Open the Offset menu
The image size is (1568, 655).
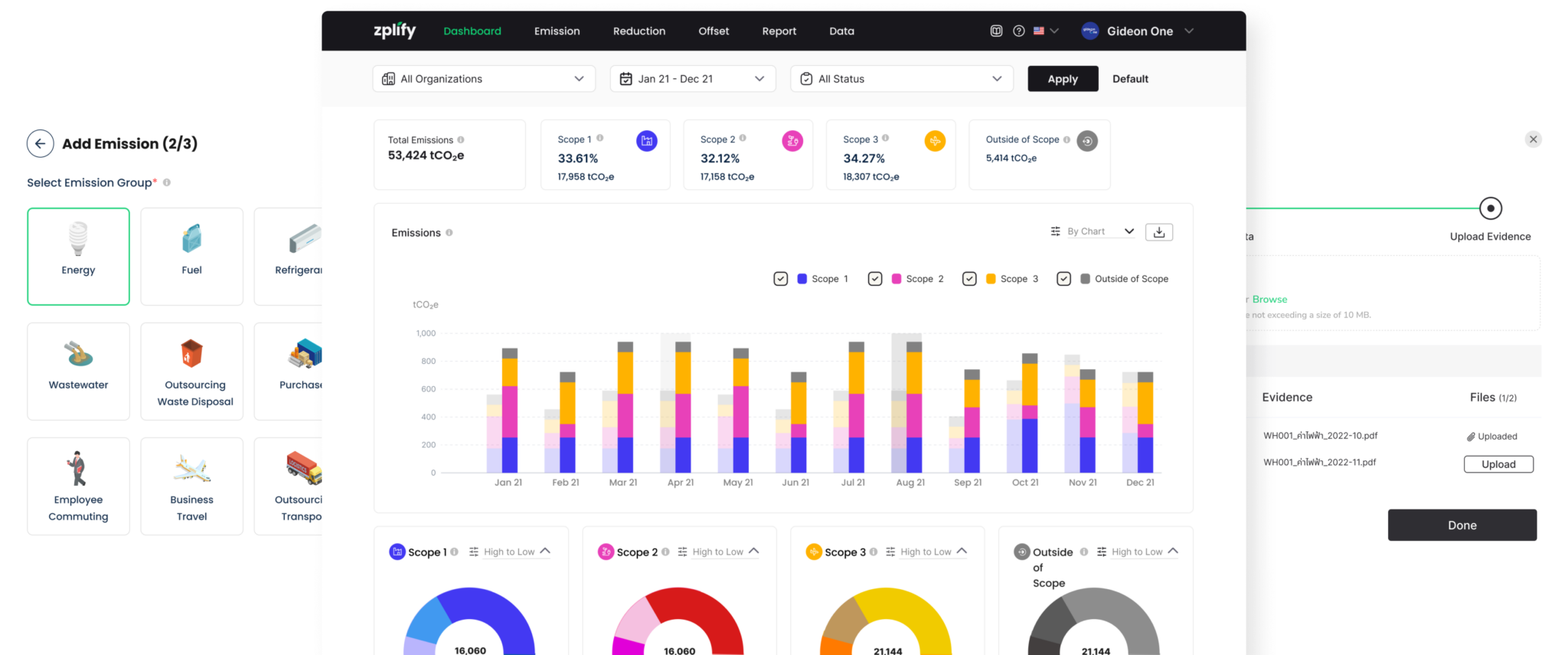[x=714, y=31]
